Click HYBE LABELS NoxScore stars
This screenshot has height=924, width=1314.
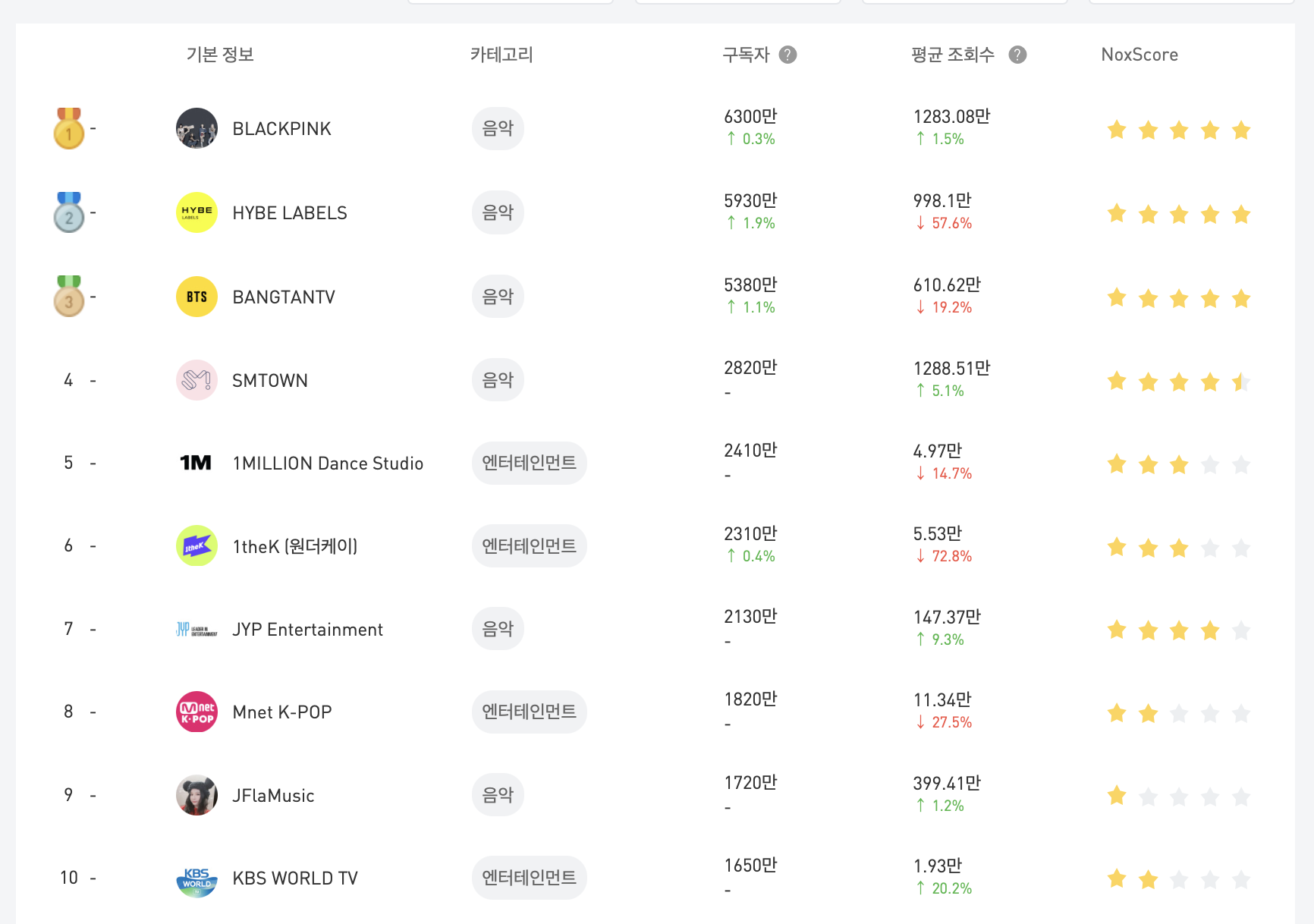pos(1179,215)
